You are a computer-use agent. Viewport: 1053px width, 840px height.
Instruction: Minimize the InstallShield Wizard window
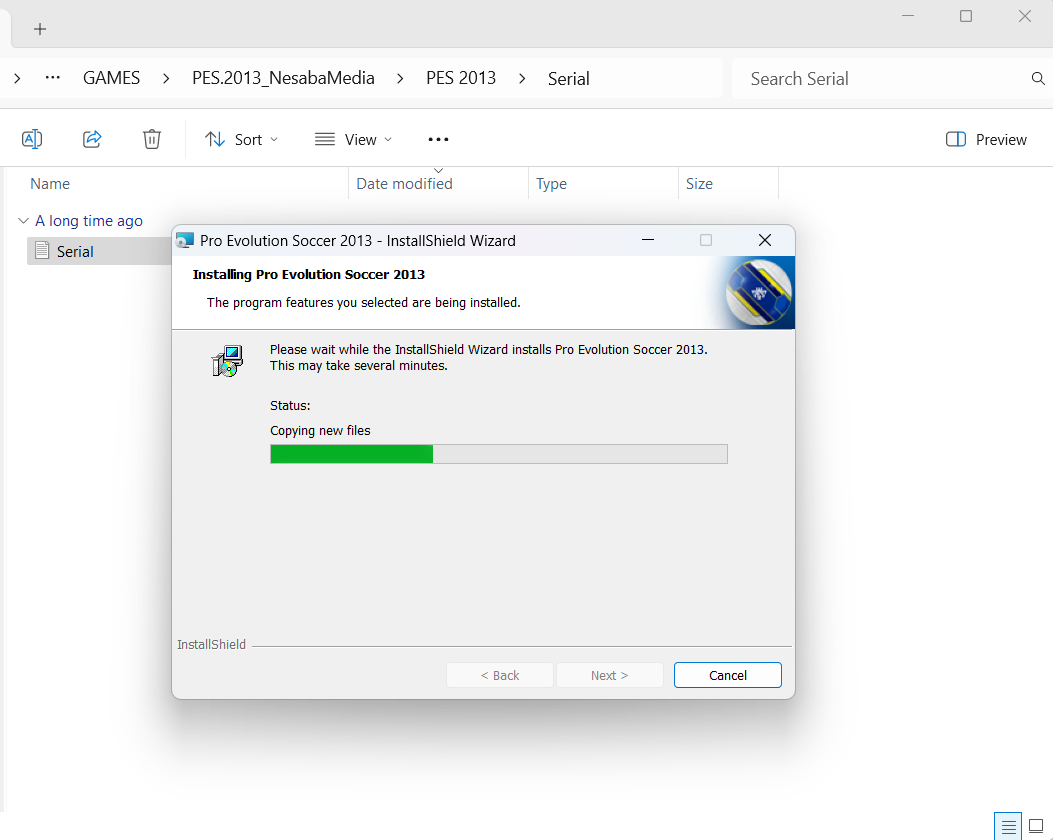(x=648, y=240)
